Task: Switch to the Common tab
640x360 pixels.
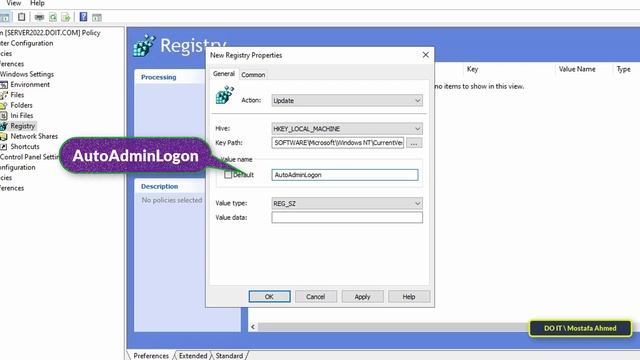Action: pyautogui.click(x=253, y=75)
